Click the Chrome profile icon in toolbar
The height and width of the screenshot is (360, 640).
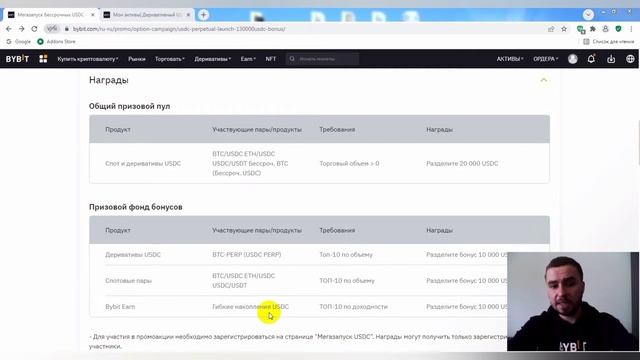pyautogui.click(x=605, y=29)
